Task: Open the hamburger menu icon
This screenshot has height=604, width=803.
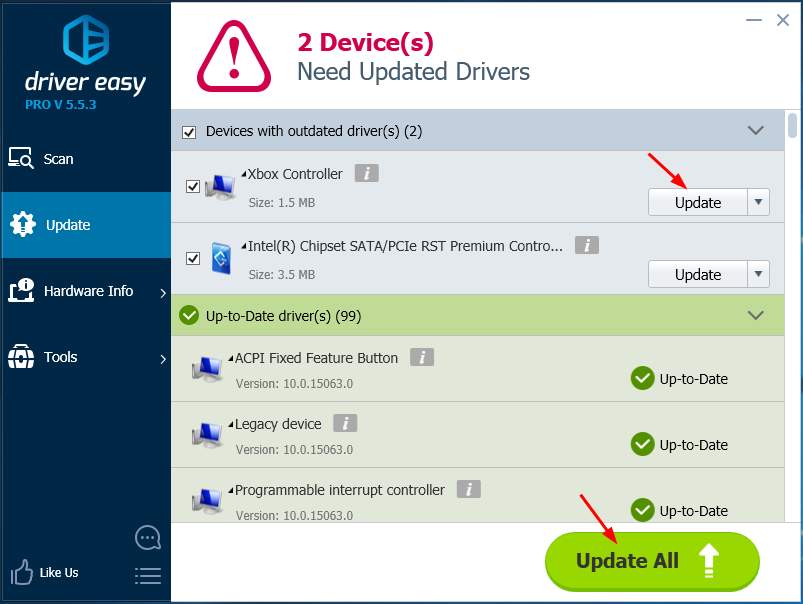Action: click(x=148, y=576)
